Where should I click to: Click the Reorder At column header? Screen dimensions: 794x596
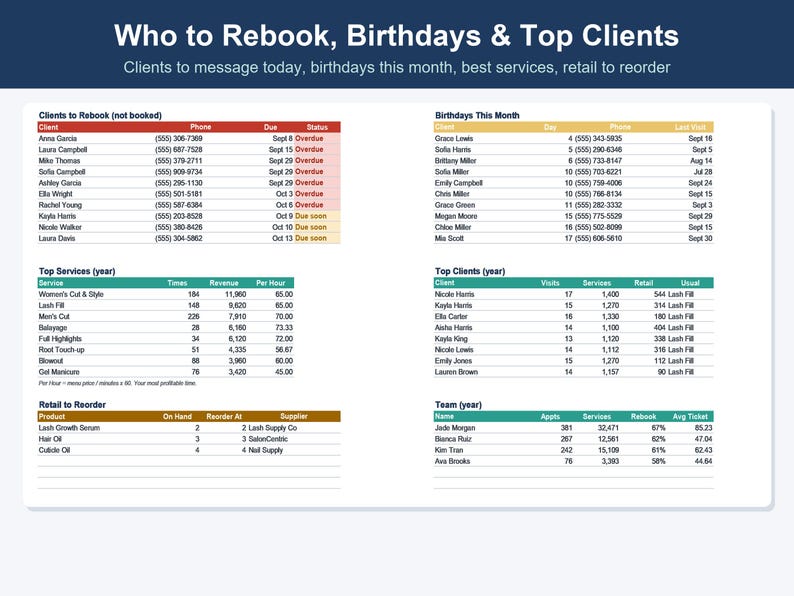pos(224,417)
